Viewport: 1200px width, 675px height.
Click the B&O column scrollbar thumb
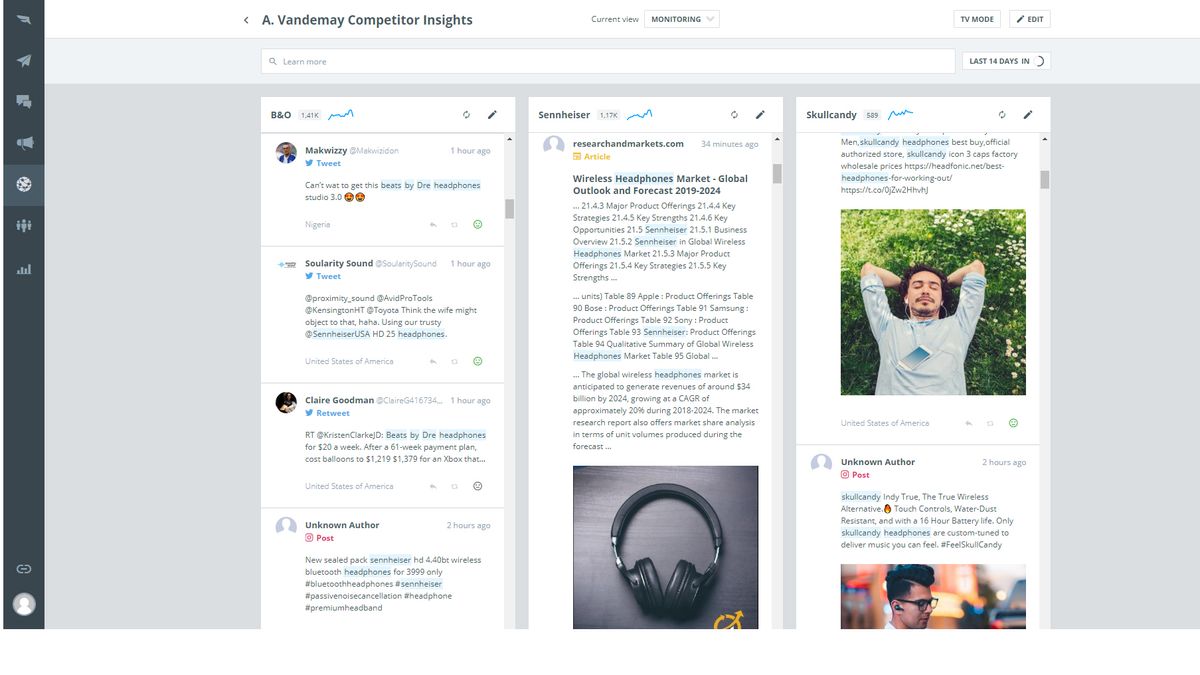(x=509, y=208)
